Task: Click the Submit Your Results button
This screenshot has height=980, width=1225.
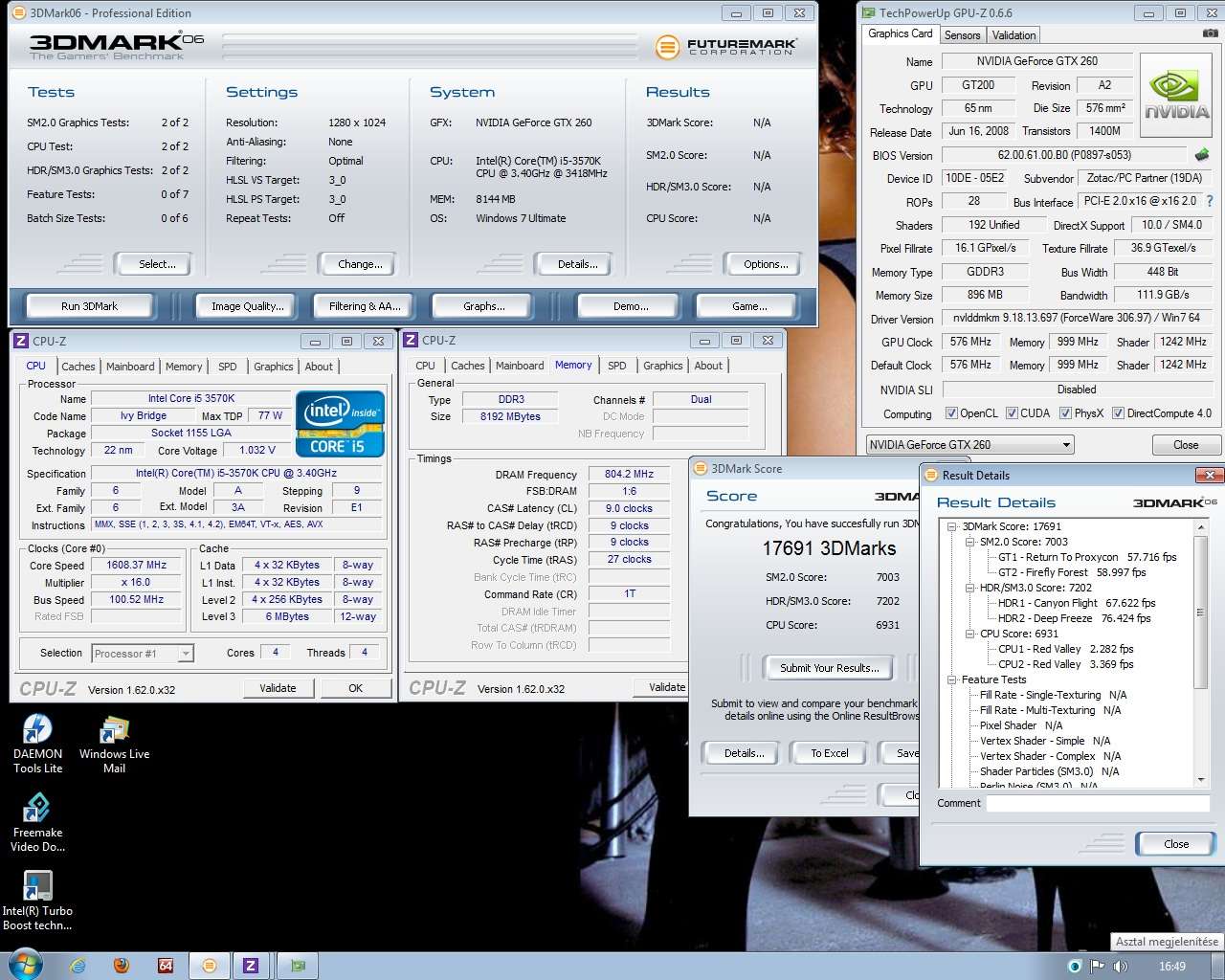Action: (829, 668)
